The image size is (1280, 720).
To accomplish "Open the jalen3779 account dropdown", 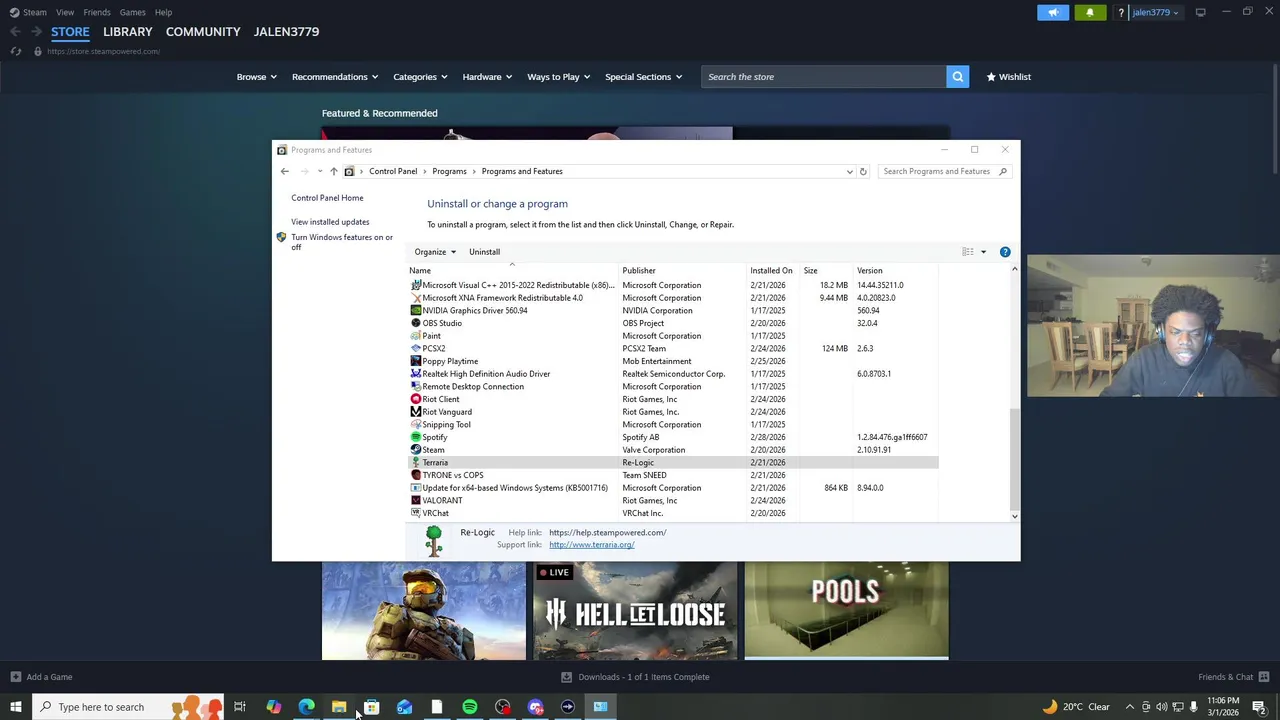I will point(1155,12).
